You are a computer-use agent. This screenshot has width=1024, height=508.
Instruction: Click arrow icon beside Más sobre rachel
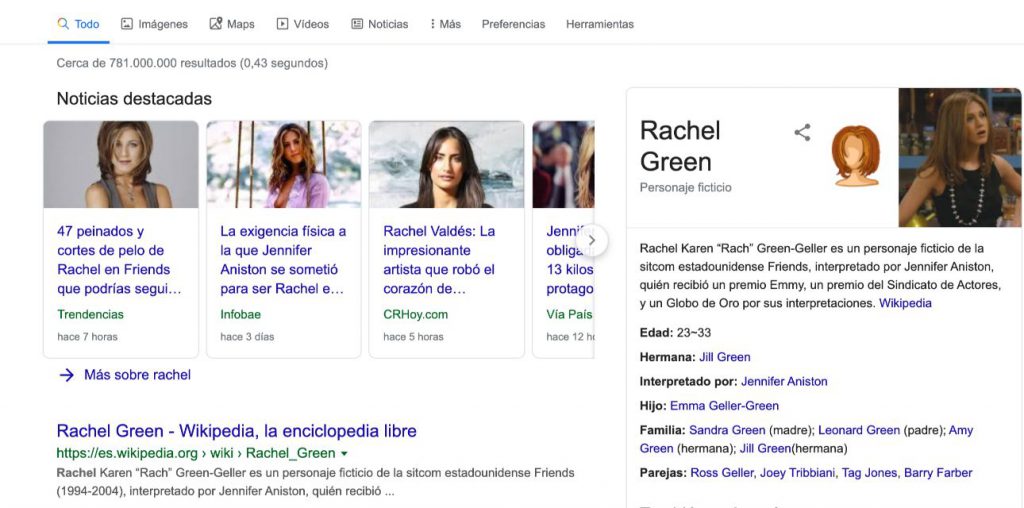point(67,375)
